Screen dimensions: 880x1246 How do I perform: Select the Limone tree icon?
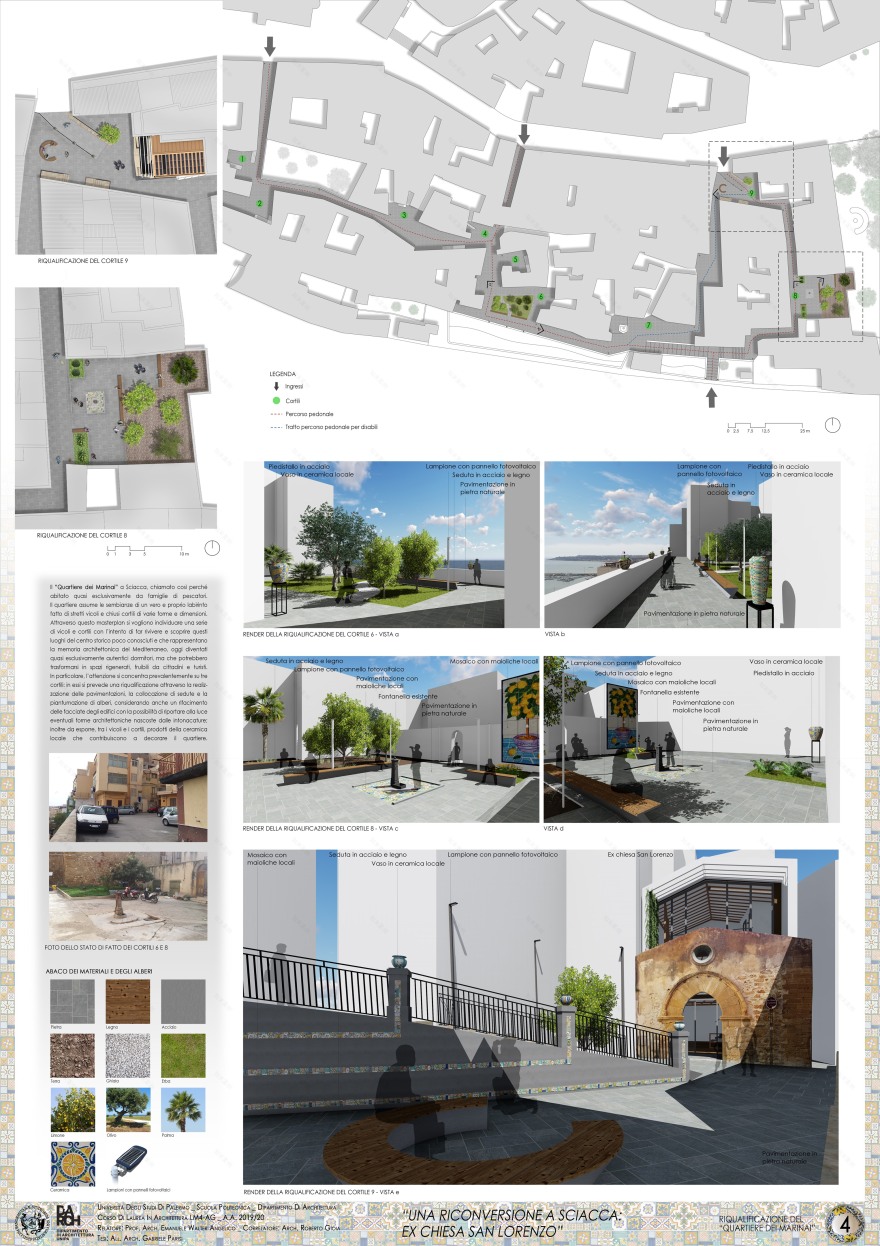74,1110
